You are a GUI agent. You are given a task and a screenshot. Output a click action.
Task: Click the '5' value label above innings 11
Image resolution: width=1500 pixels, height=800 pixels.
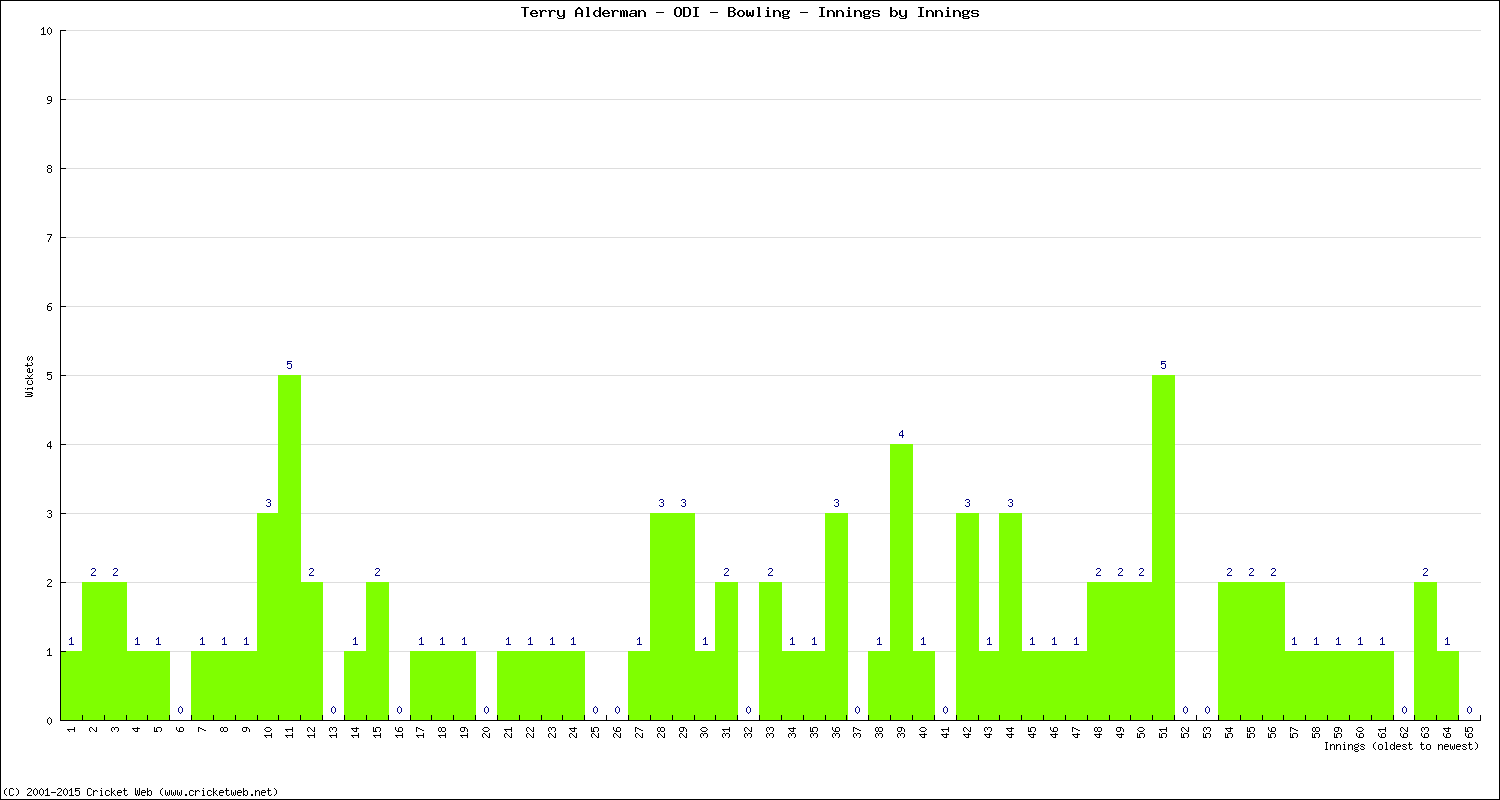coord(290,365)
